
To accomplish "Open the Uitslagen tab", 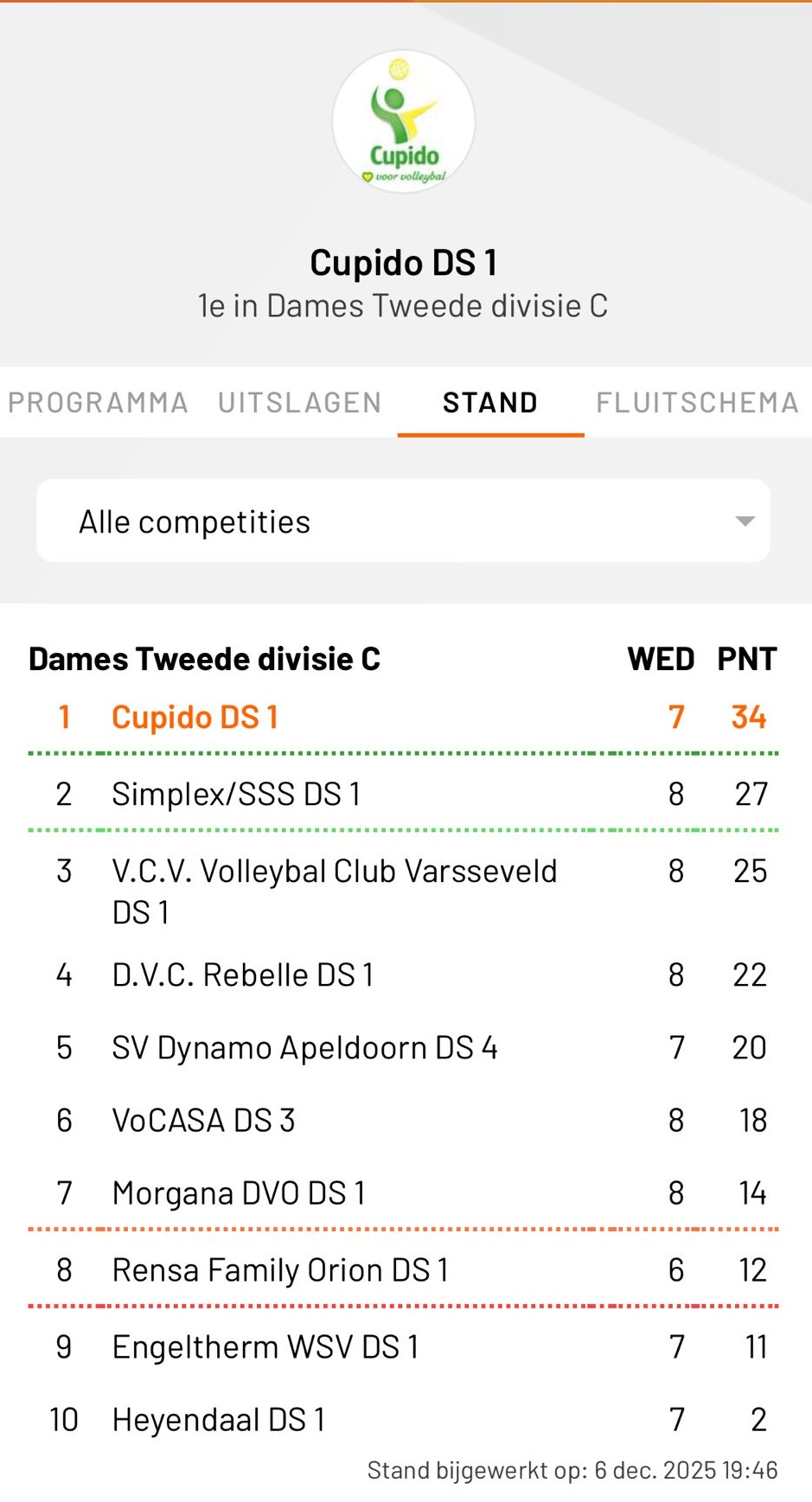I will coord(299,403).
